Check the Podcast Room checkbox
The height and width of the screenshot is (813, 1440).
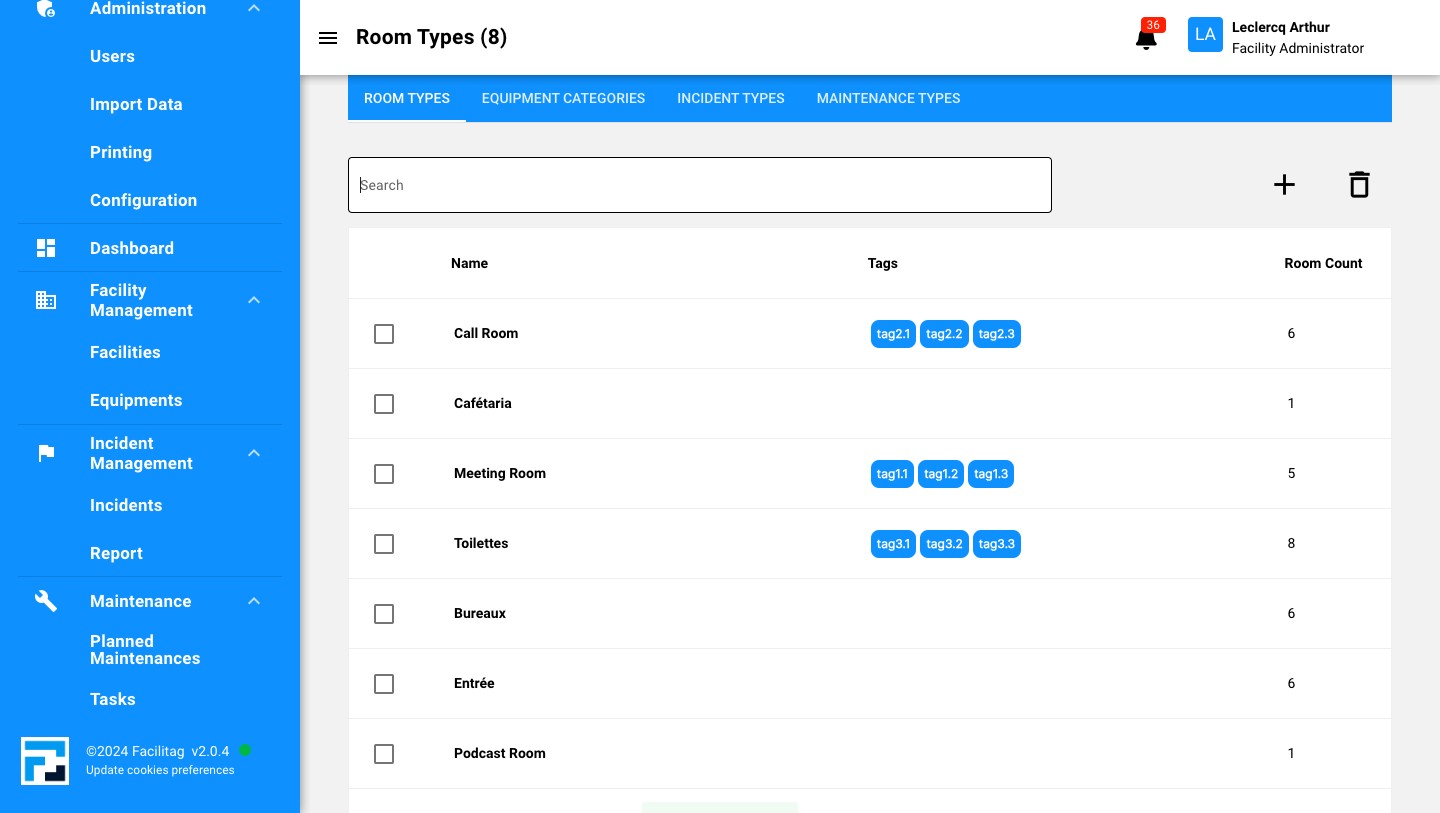[384, 754]
